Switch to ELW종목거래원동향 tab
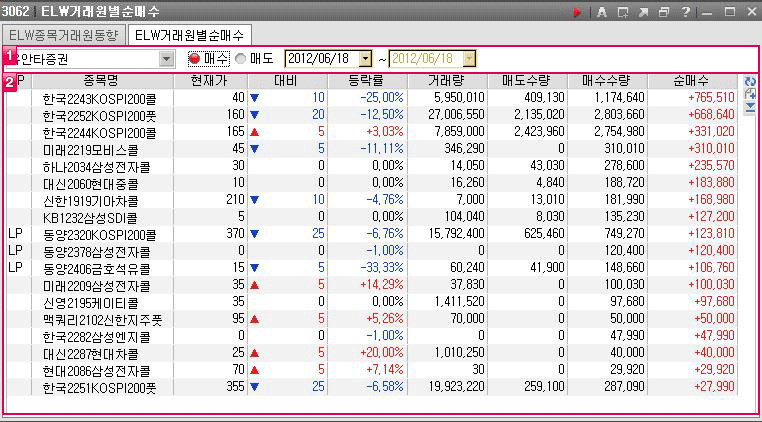 64,35
